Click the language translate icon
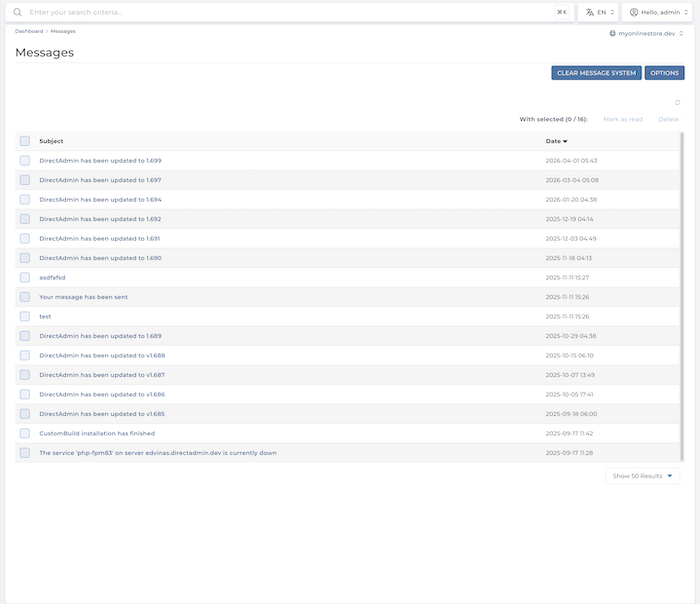Viewport: 700px width, 604px height. coord(589,12)
